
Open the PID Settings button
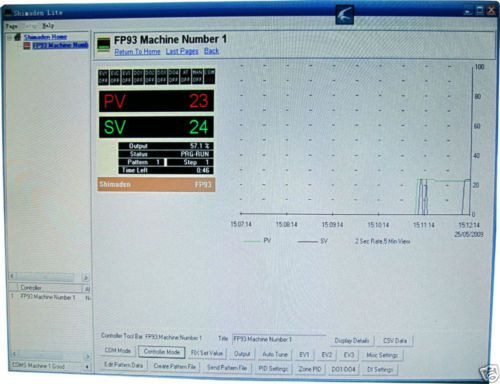point(273,369)
